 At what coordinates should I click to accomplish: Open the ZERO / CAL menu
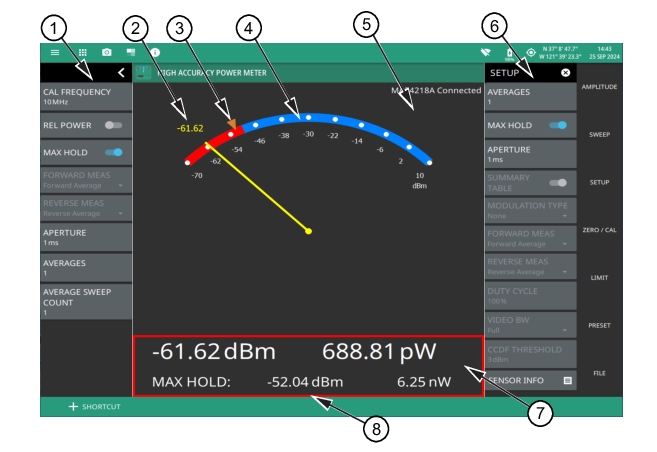pyautogui.click(x=600, y=230)
